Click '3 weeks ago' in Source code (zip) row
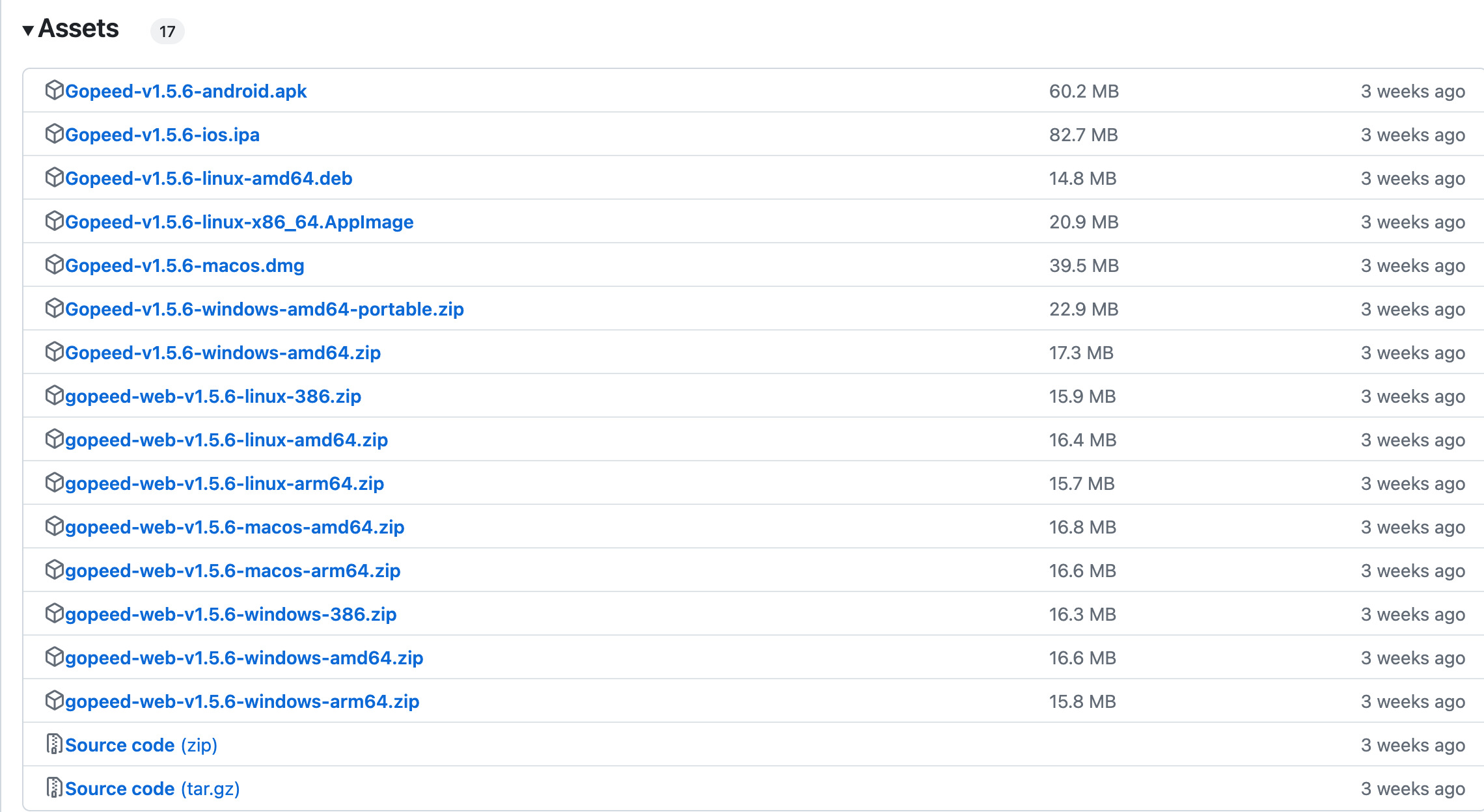 click(1413, 745)
